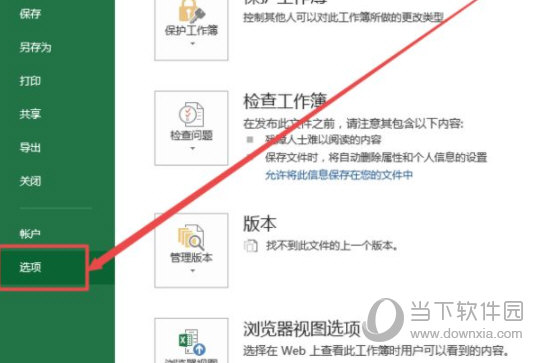The image size is (547, 363).
Task: Click the text 保存文件时，将自动删除属性和个人信息的设置
Action: tap(376, 157)
